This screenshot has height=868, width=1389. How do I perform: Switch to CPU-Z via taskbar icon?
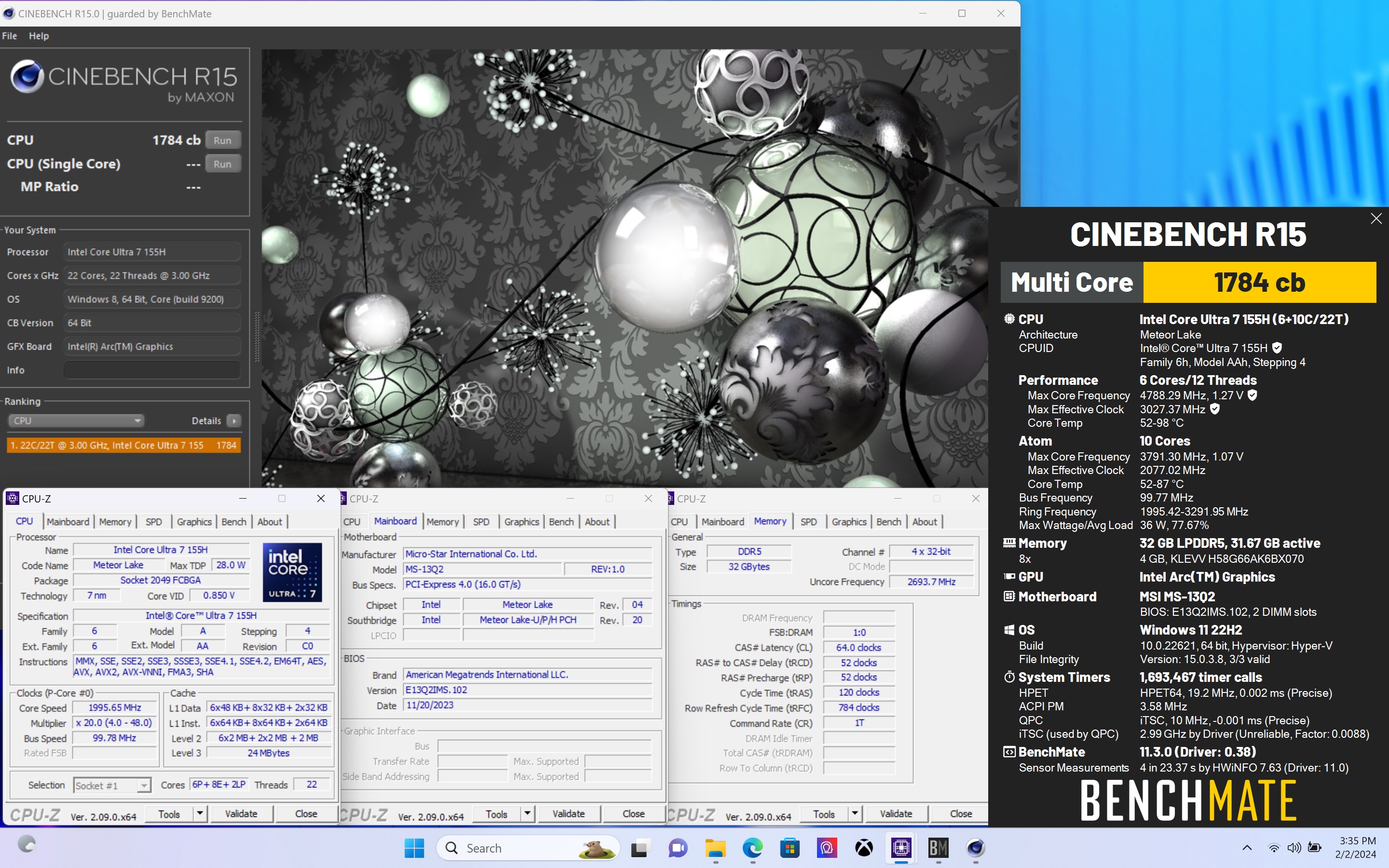pos(901,848)
